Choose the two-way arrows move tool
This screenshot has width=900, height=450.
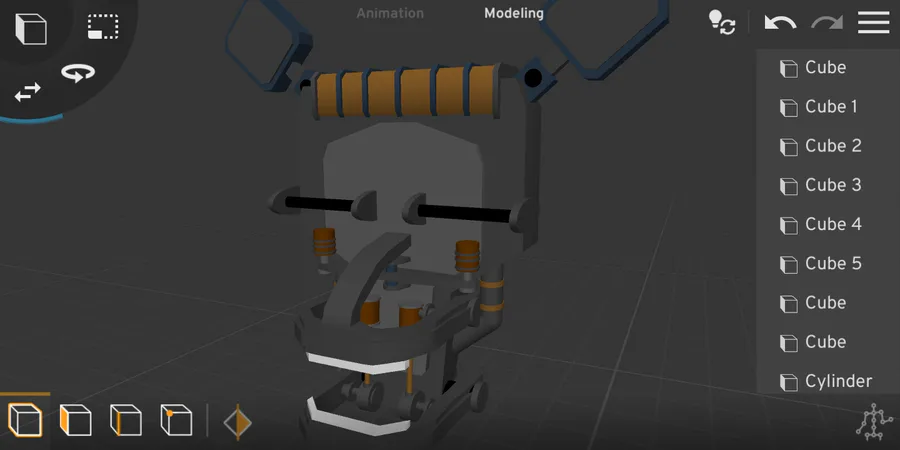(x=28, y=92)
